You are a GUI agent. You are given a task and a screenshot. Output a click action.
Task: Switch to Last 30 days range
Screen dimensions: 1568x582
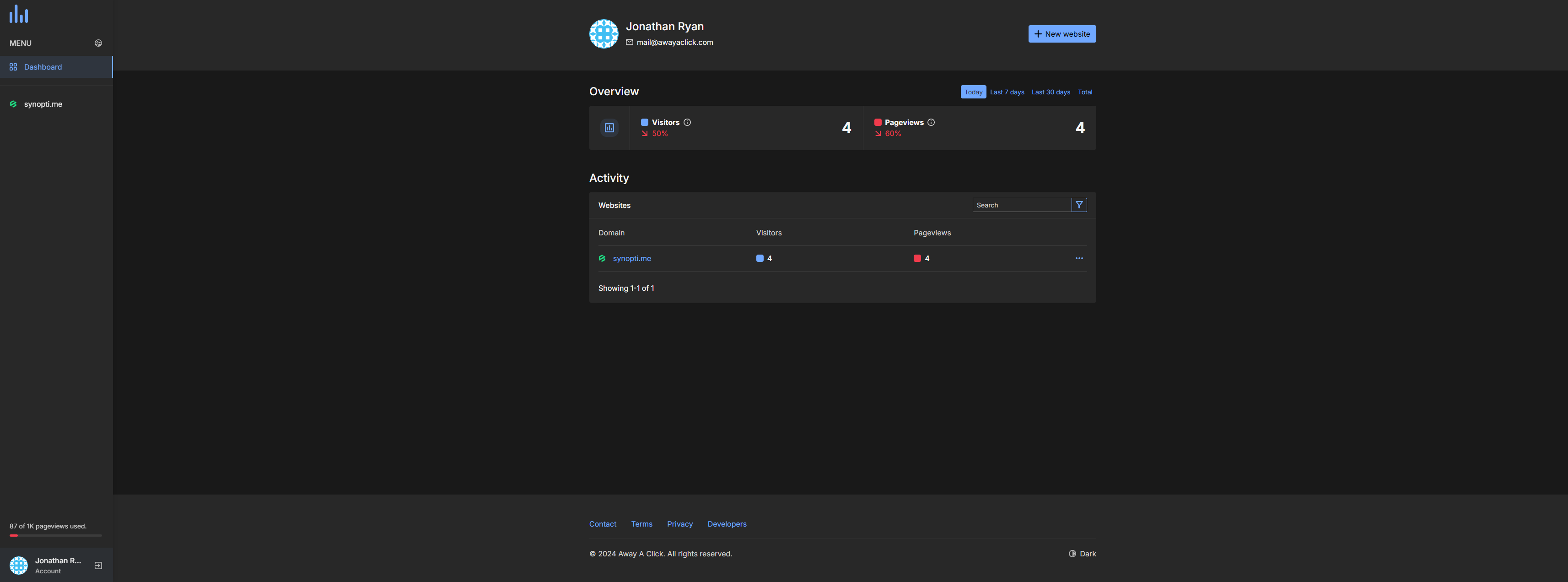pyautogui.click(x=1051, y=92)
